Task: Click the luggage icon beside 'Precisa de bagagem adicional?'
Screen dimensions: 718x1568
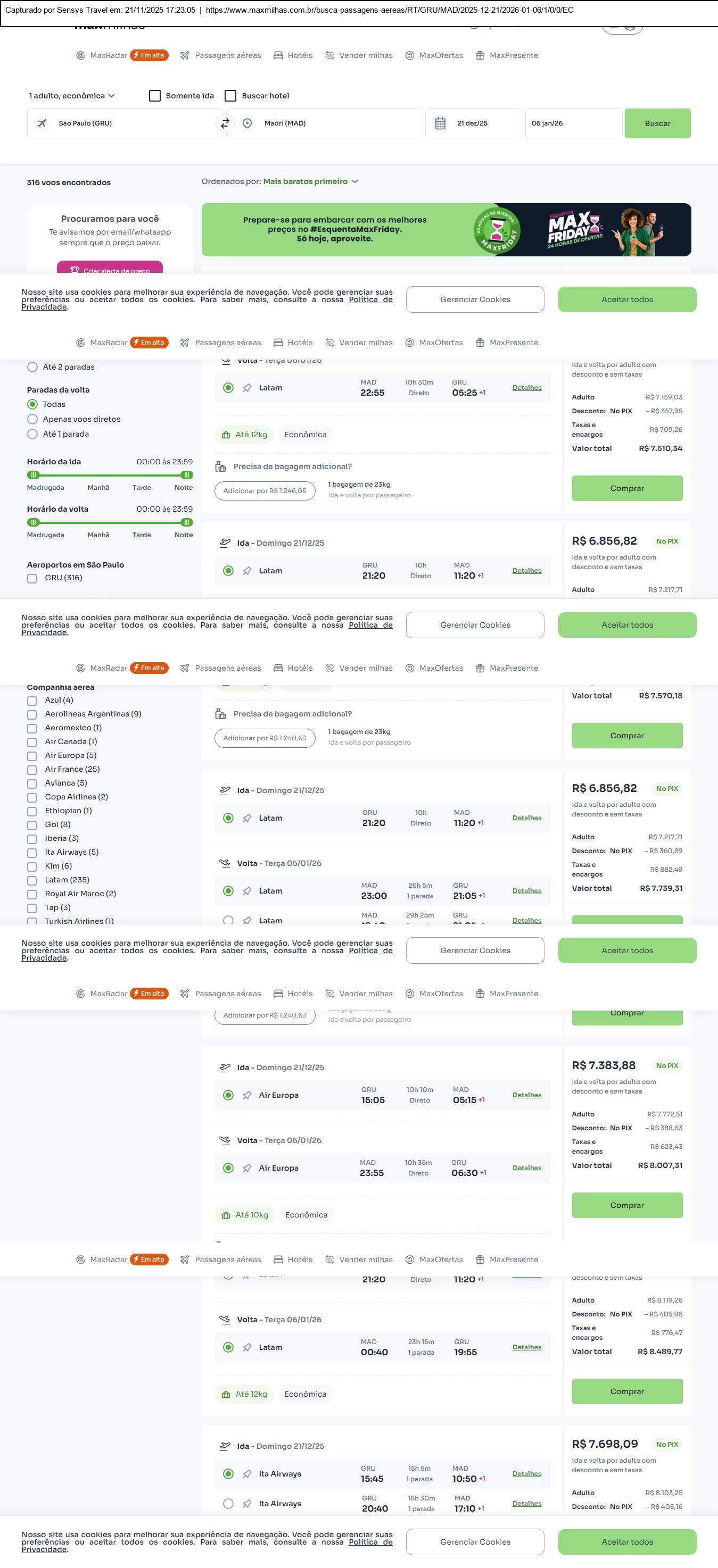Action: 220,467
